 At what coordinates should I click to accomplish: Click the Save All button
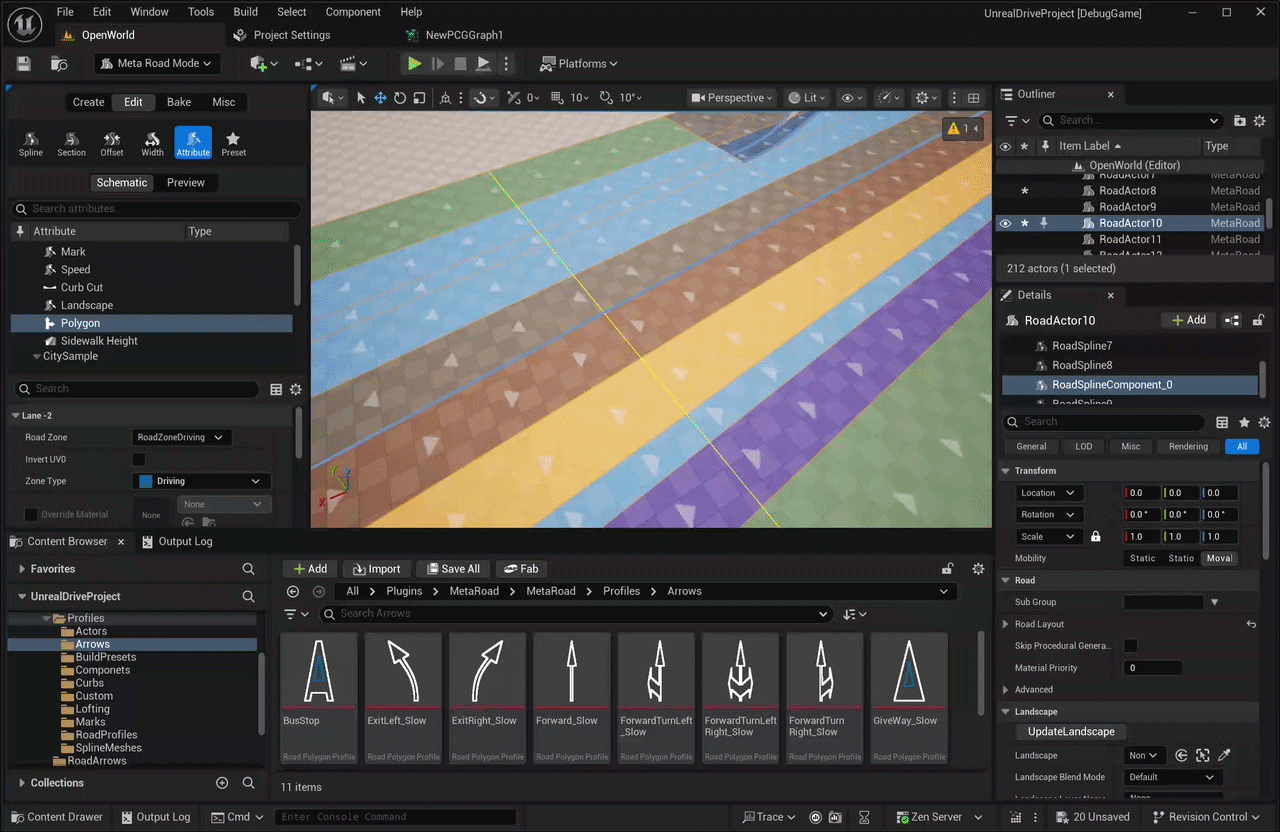[452, 569]
